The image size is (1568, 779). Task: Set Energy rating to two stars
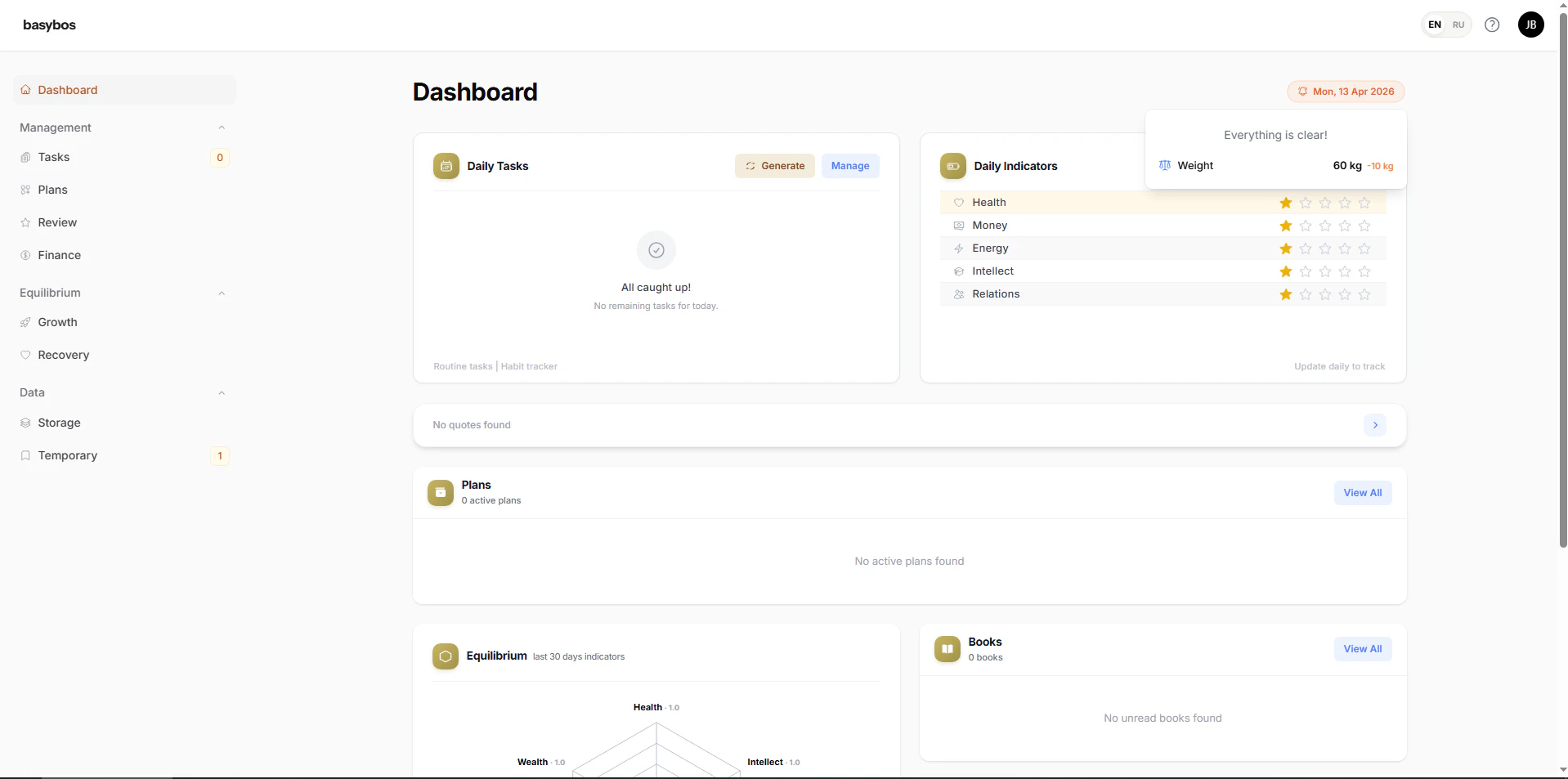[x=1306, y=248]
